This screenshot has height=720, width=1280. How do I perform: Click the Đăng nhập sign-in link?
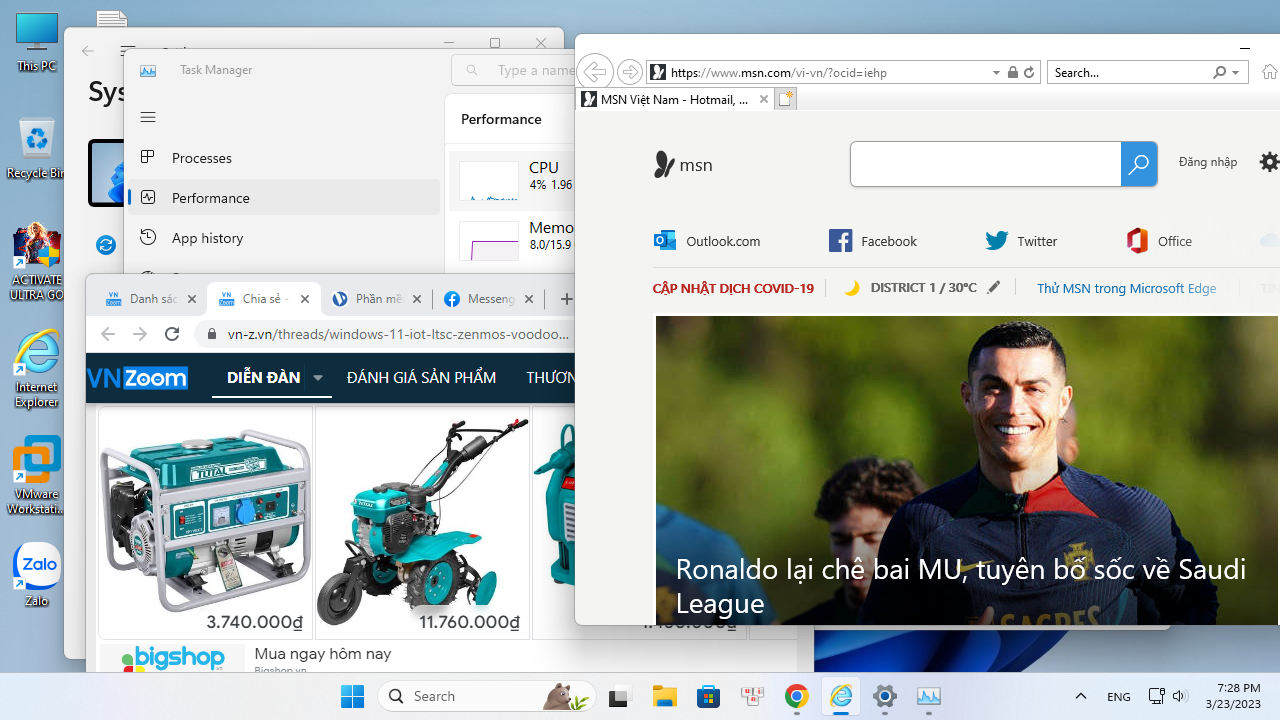[1206, 161]
